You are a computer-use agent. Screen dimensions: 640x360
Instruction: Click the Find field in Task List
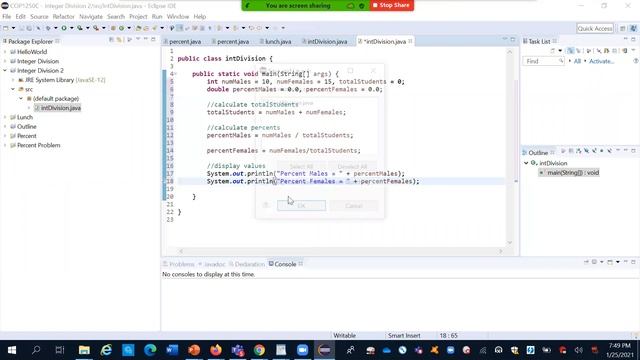tap(543, 61)
